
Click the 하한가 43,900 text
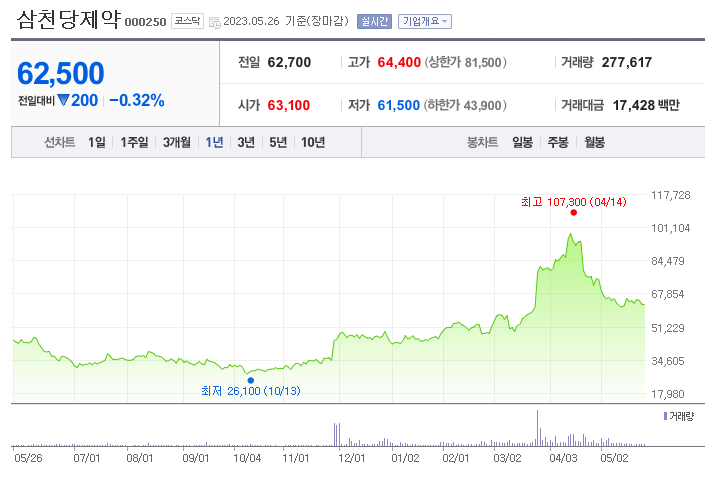tap(465, 105)
